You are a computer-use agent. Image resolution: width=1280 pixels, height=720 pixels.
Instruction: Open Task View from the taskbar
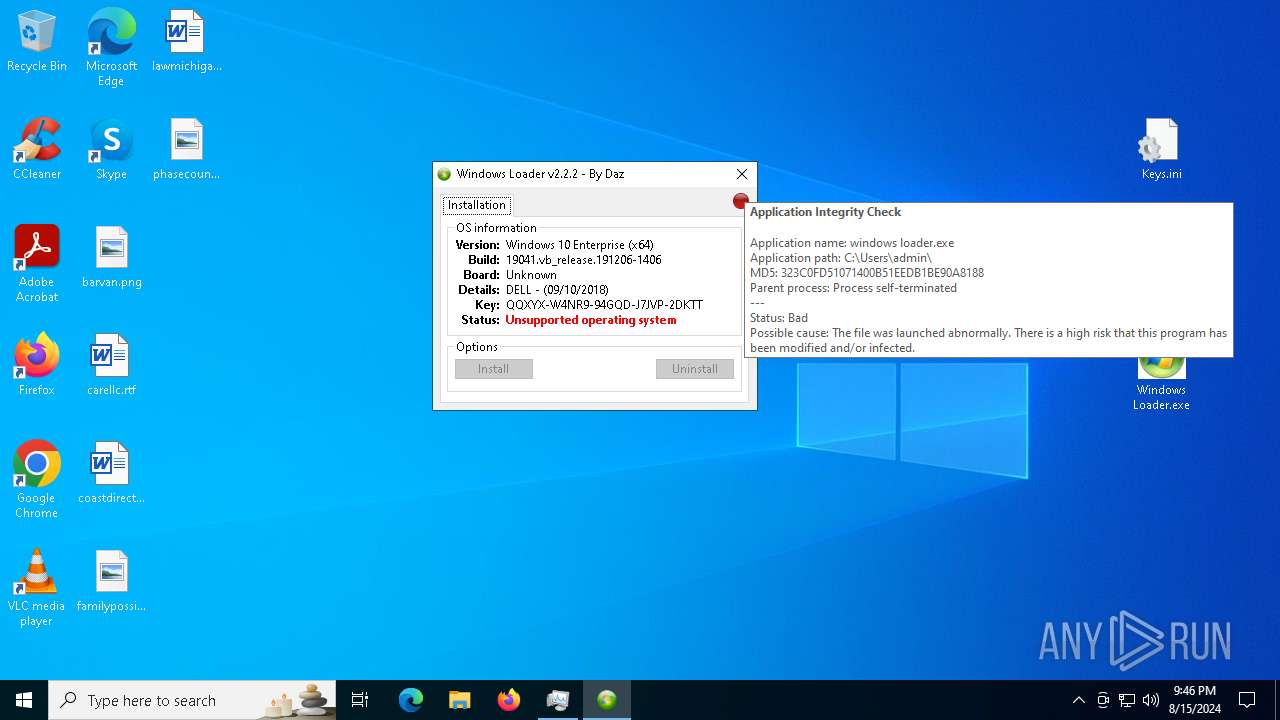(x=360, y=700)
